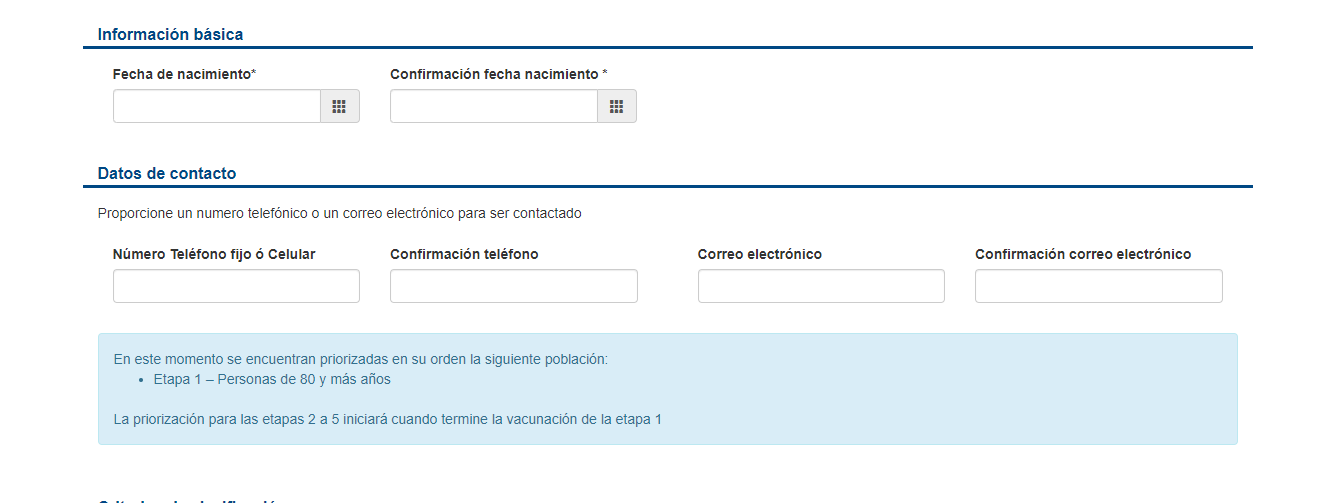Click the Información básica section heading
This screenshot has height=503, width=1323.
pos(170,34)
